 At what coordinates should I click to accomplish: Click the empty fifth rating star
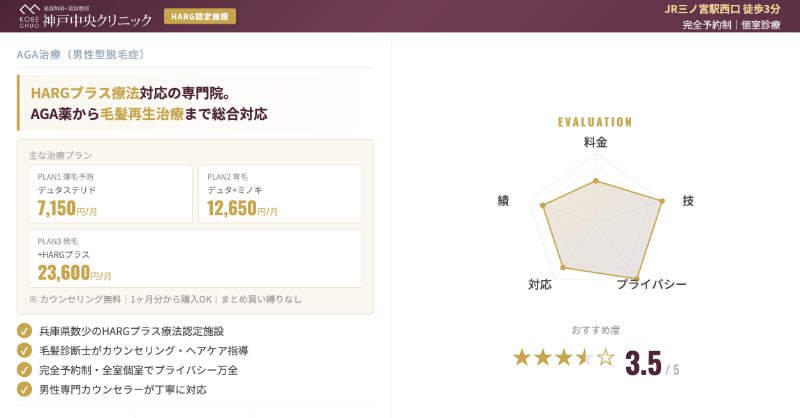(x=606, y=358)
